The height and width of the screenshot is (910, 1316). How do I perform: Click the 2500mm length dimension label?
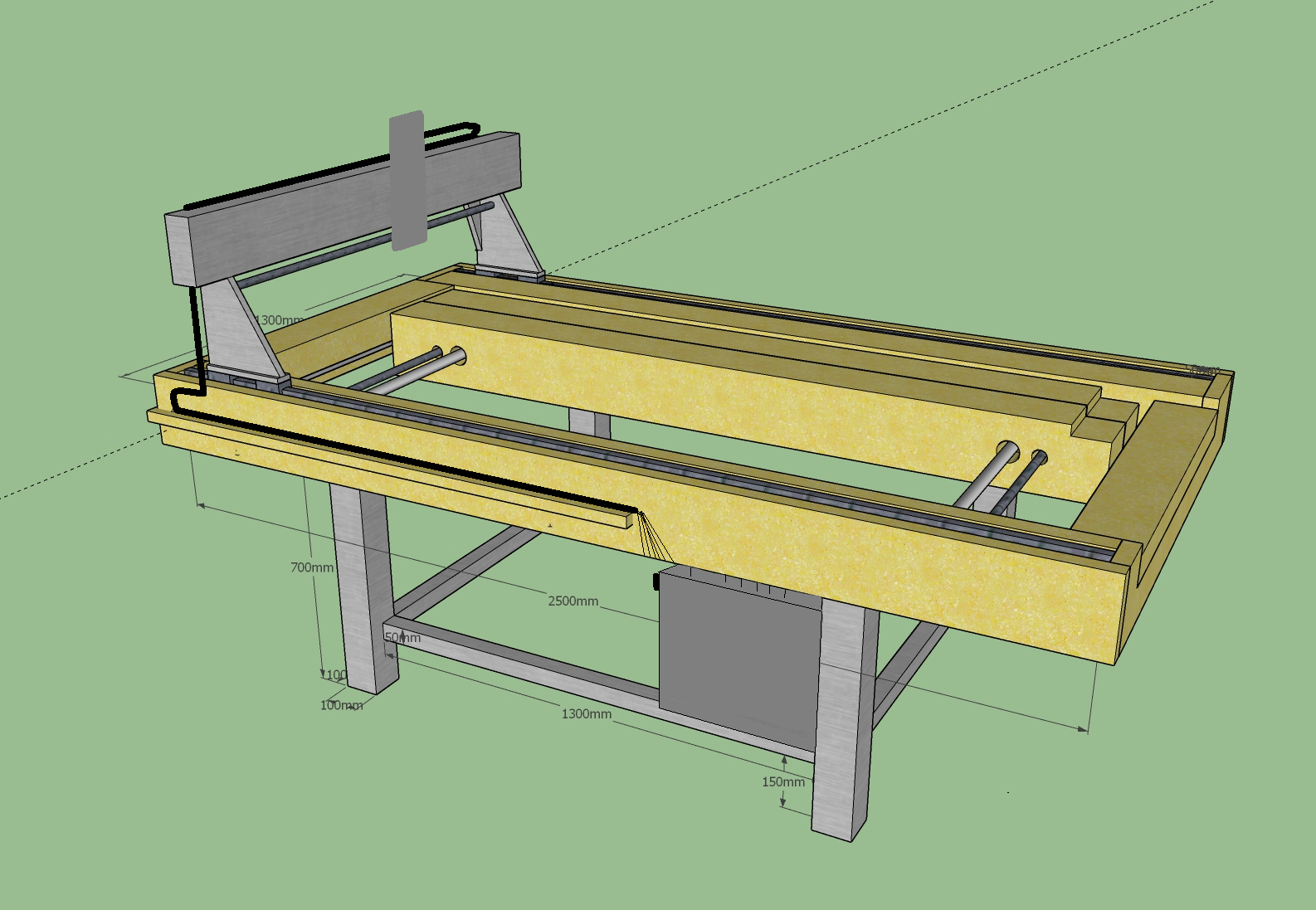573,601
